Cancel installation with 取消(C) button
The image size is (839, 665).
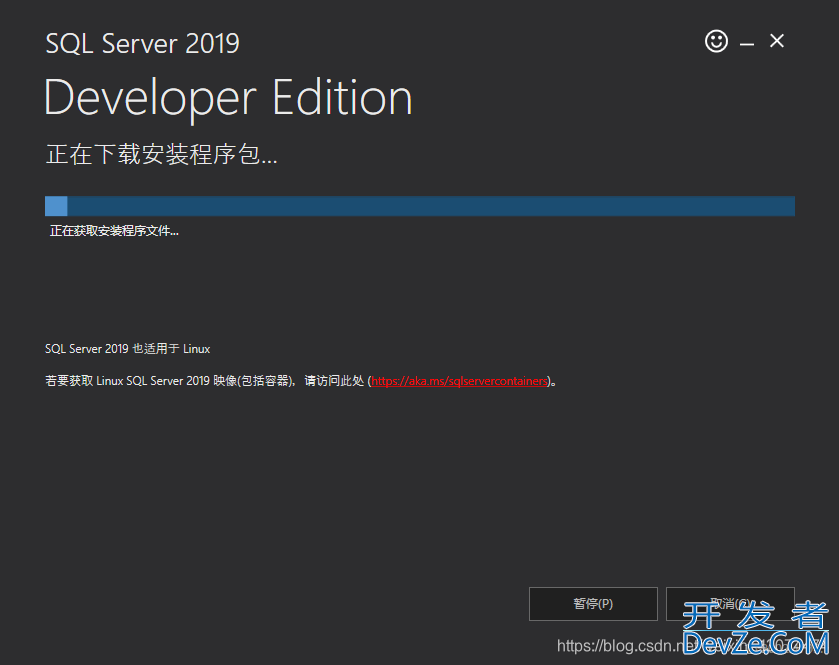[x=730, y=603]
